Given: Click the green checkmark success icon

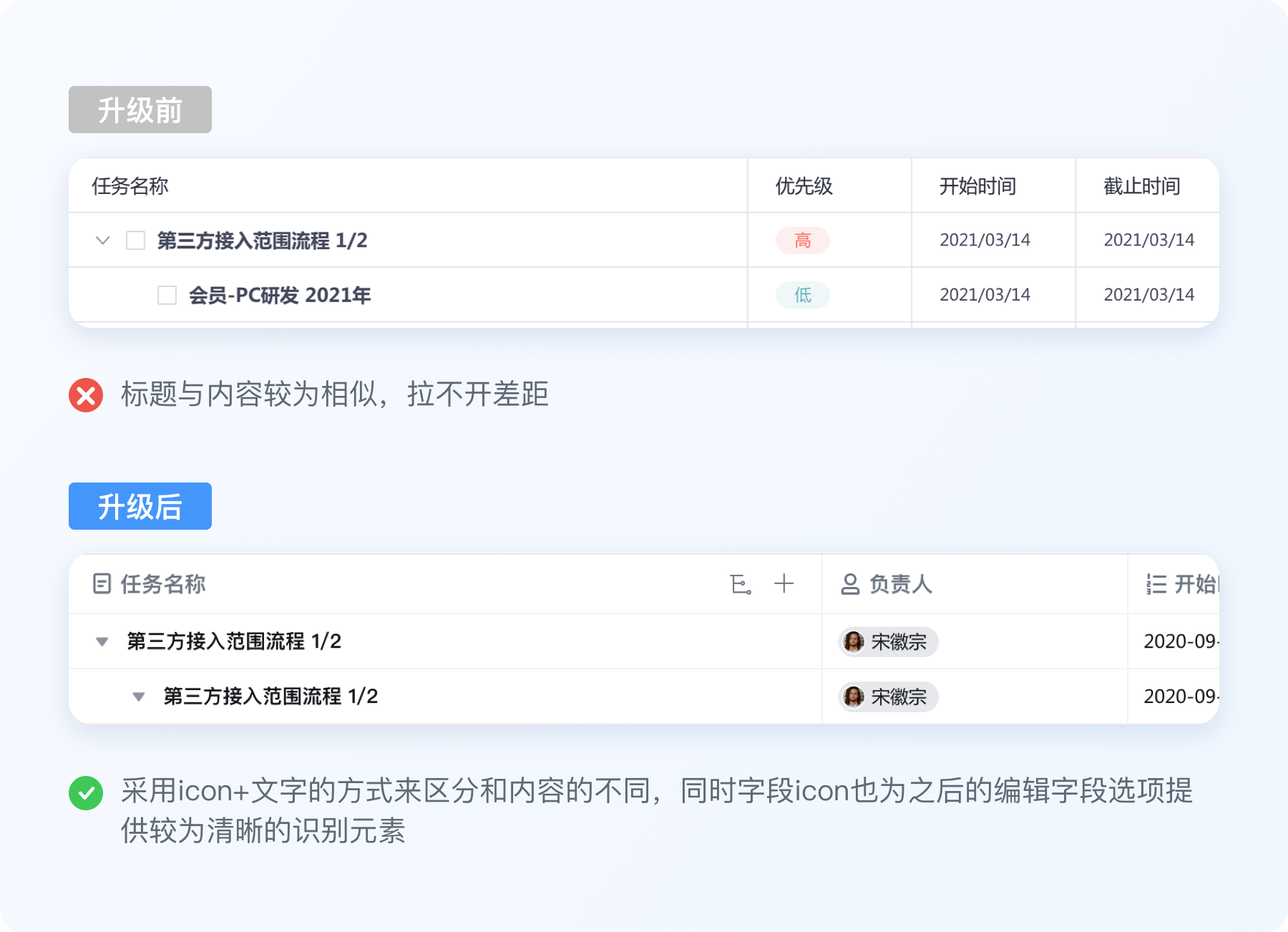Looking at the screenshot, I should coord(86,793).
